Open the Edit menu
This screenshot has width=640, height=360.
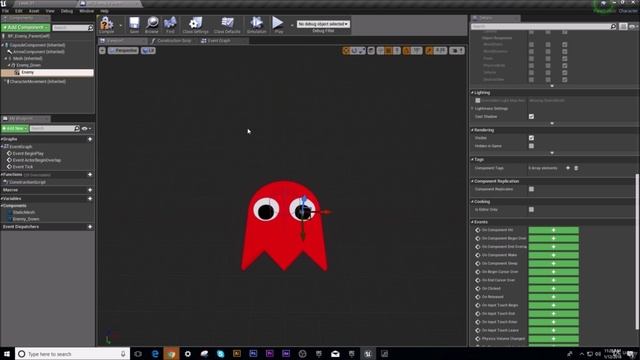[x=19, y=11]
